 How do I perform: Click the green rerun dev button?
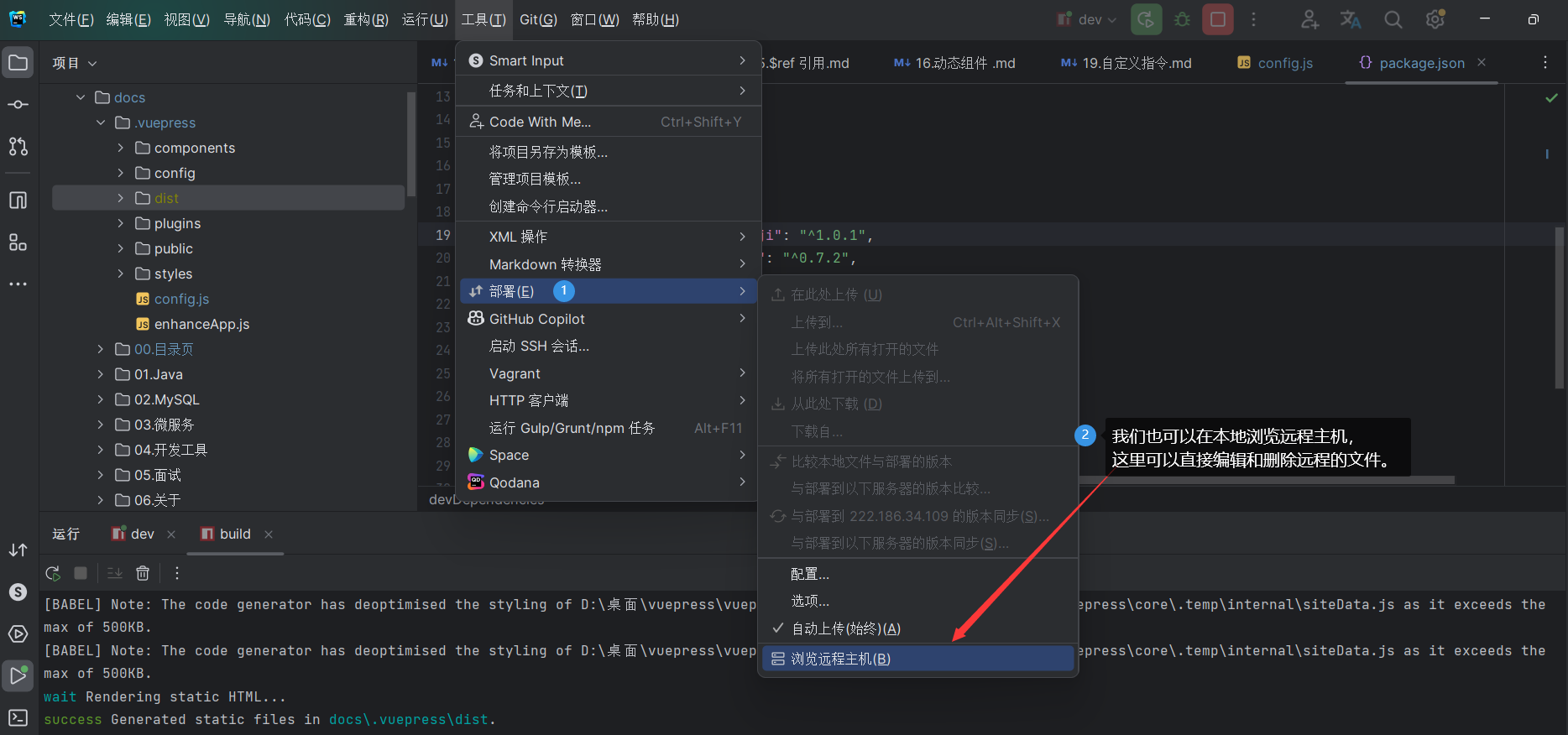point(1147,19)
